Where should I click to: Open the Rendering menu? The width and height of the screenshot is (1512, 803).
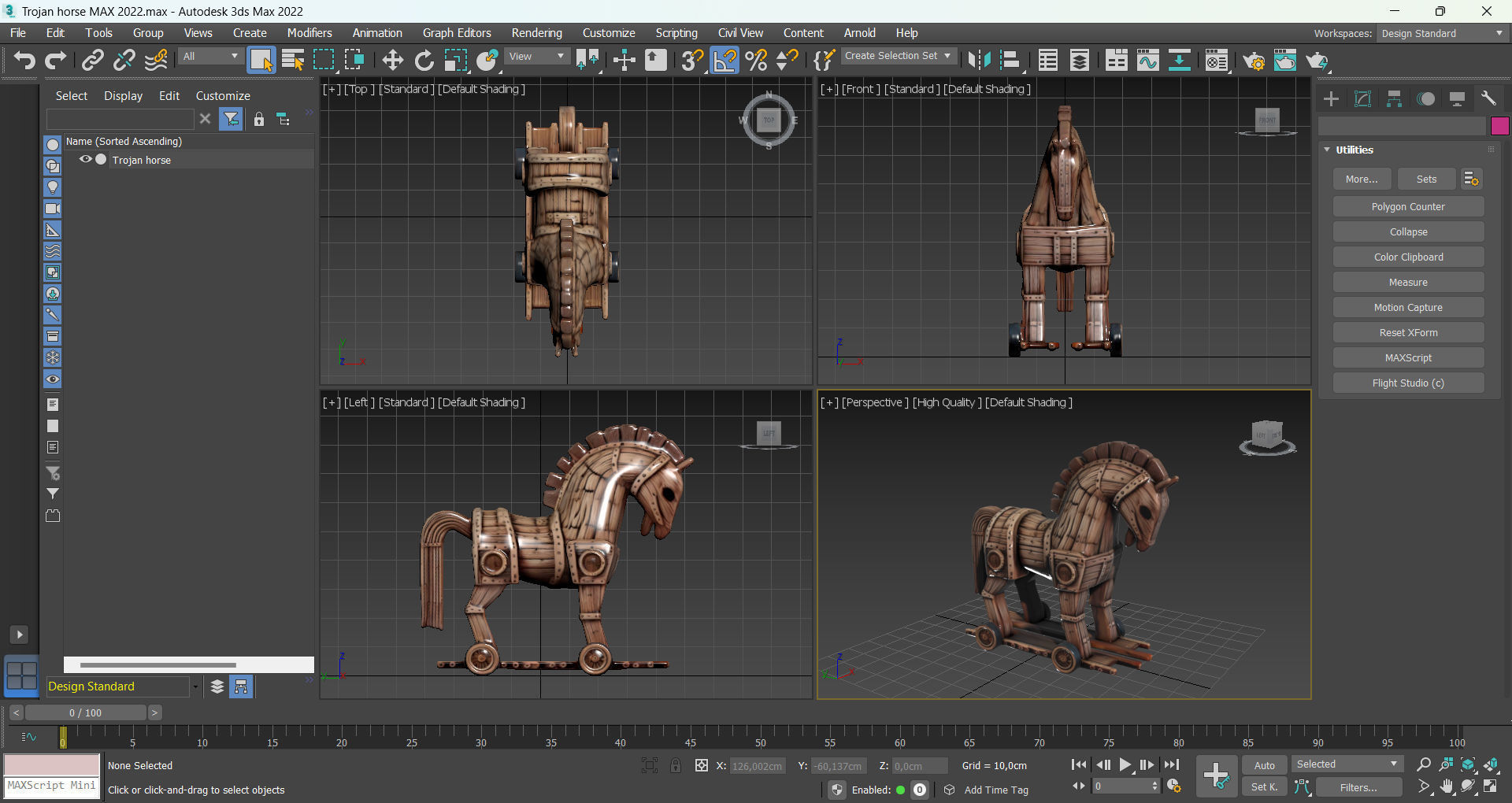click(x=536, y=33)
